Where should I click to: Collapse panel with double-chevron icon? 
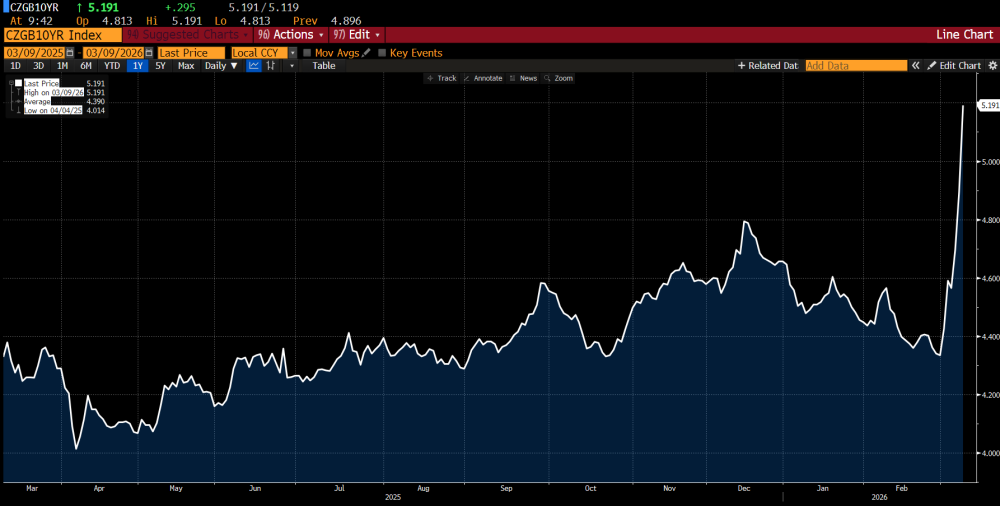(914, 66)
